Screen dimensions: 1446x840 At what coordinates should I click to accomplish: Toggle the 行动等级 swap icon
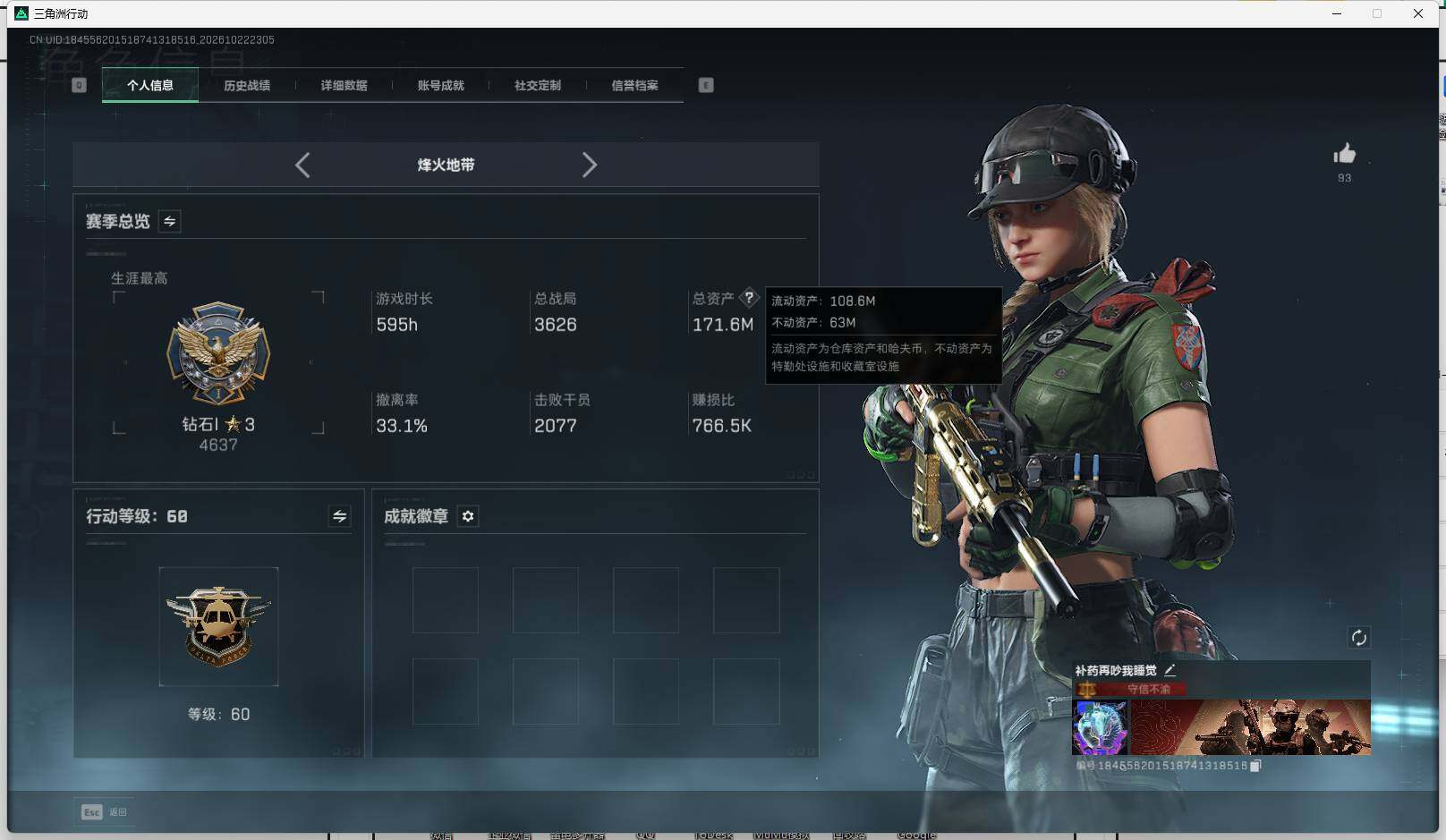coord(339,516)
